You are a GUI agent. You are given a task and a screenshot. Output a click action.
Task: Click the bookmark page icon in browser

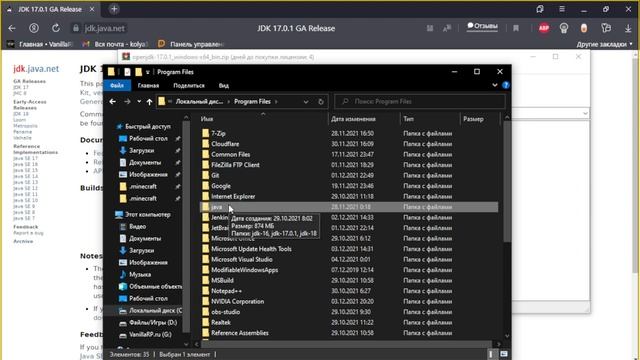[x=516, y=28]
